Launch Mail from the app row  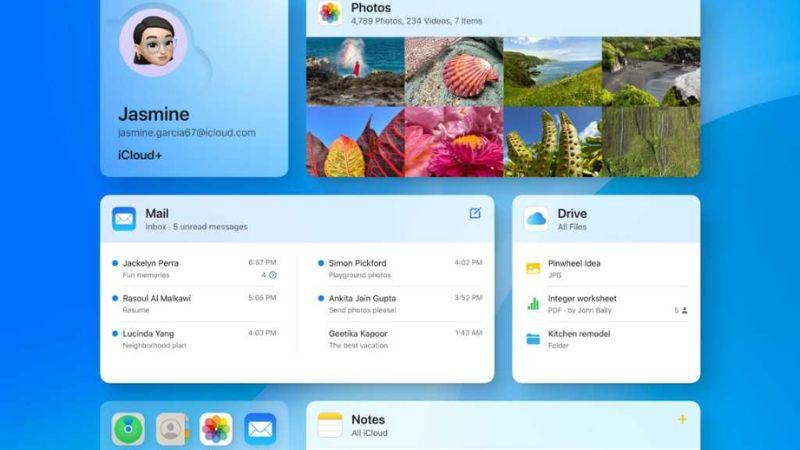click(260, 429)
